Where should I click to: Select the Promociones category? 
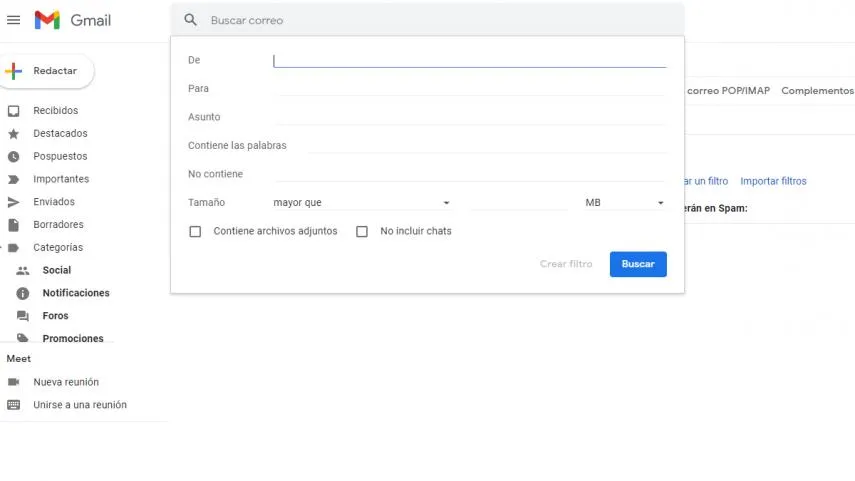pos(73,339)
